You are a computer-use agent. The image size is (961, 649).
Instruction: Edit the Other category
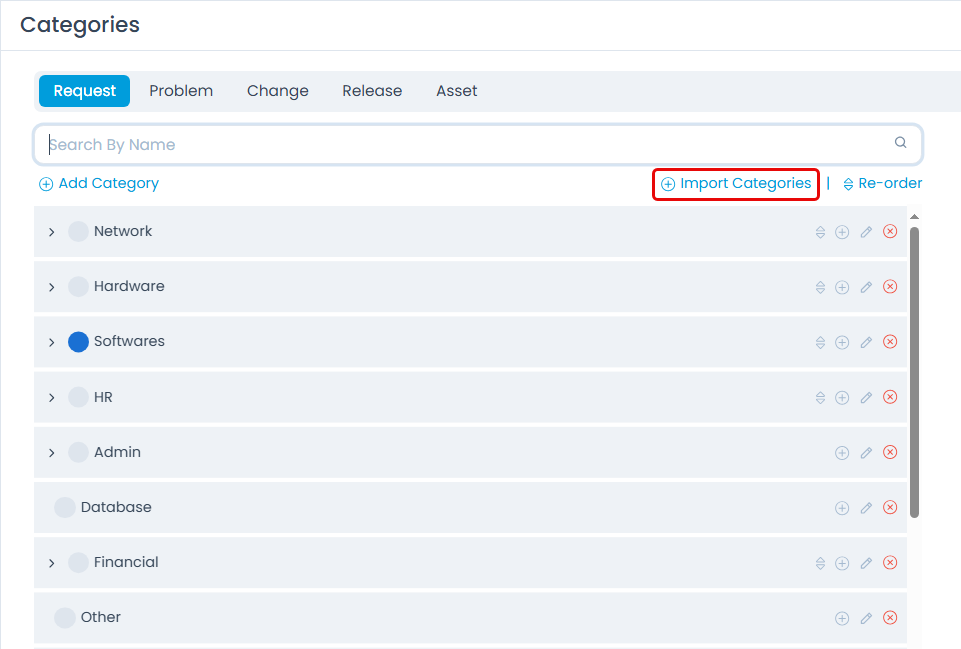pyautogui.click(x=866, y=617)
